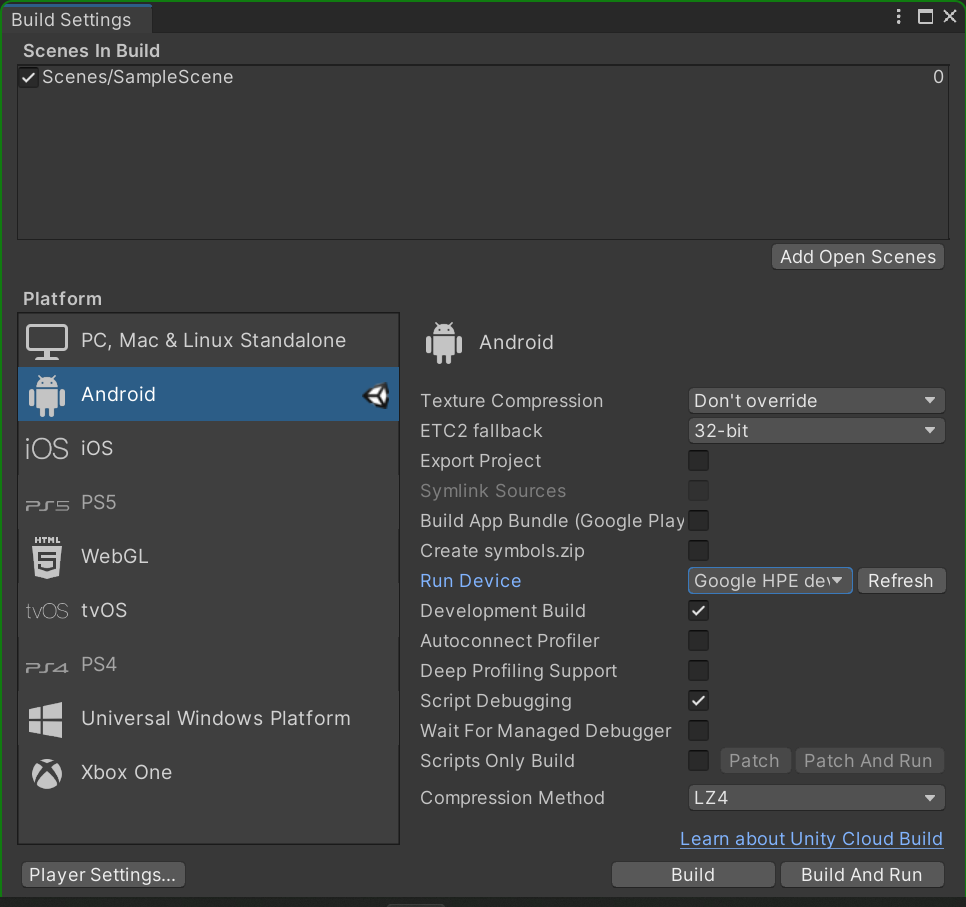
Task: Open the window options menu via three dots
Action: 898,16
